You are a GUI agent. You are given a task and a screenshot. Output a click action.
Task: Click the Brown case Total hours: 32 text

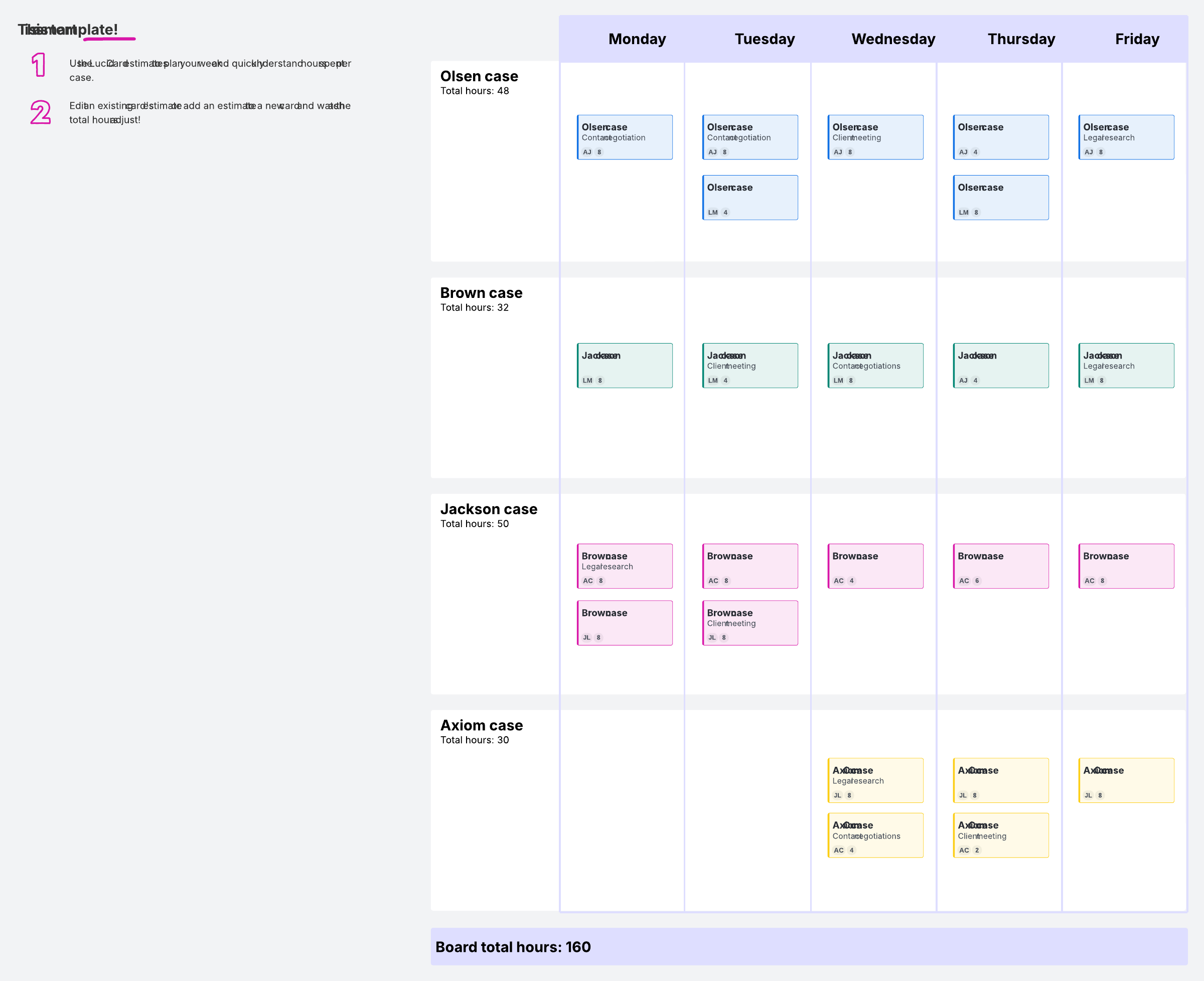474,307
